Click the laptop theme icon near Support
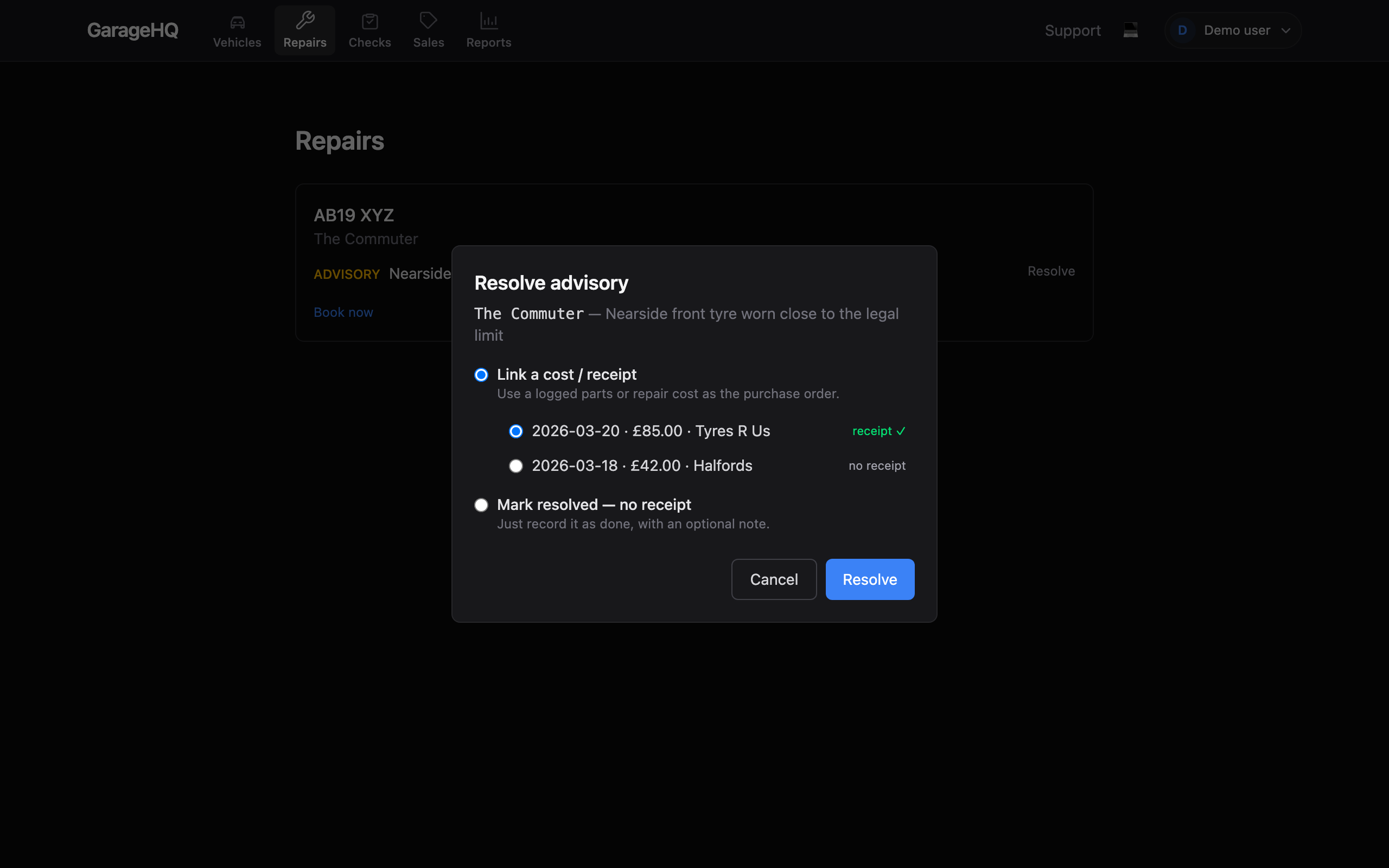The image size is (1389, 868). click(1130, 30)
